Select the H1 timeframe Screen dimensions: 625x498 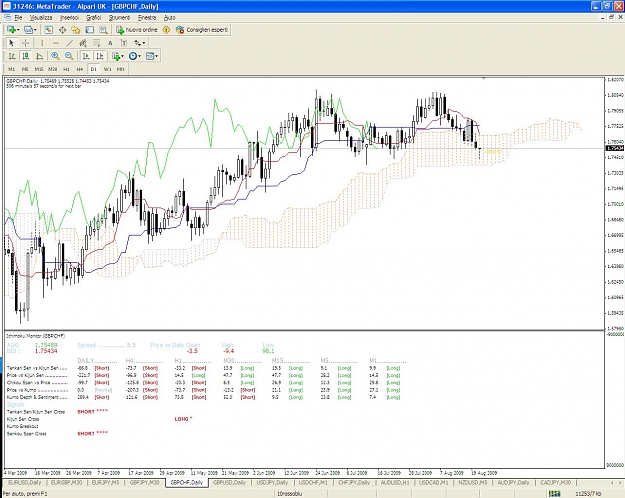point(66,69)
